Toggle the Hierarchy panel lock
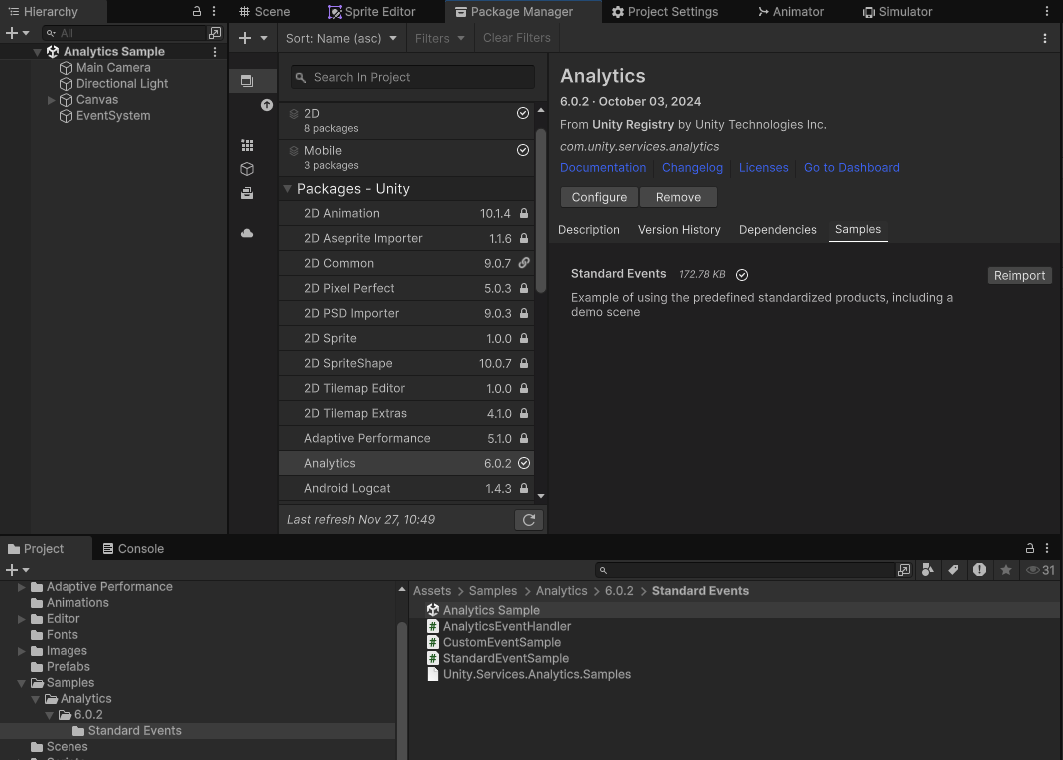The height and width of the screenshot is (760, 1063). click(x=197, y=12)
